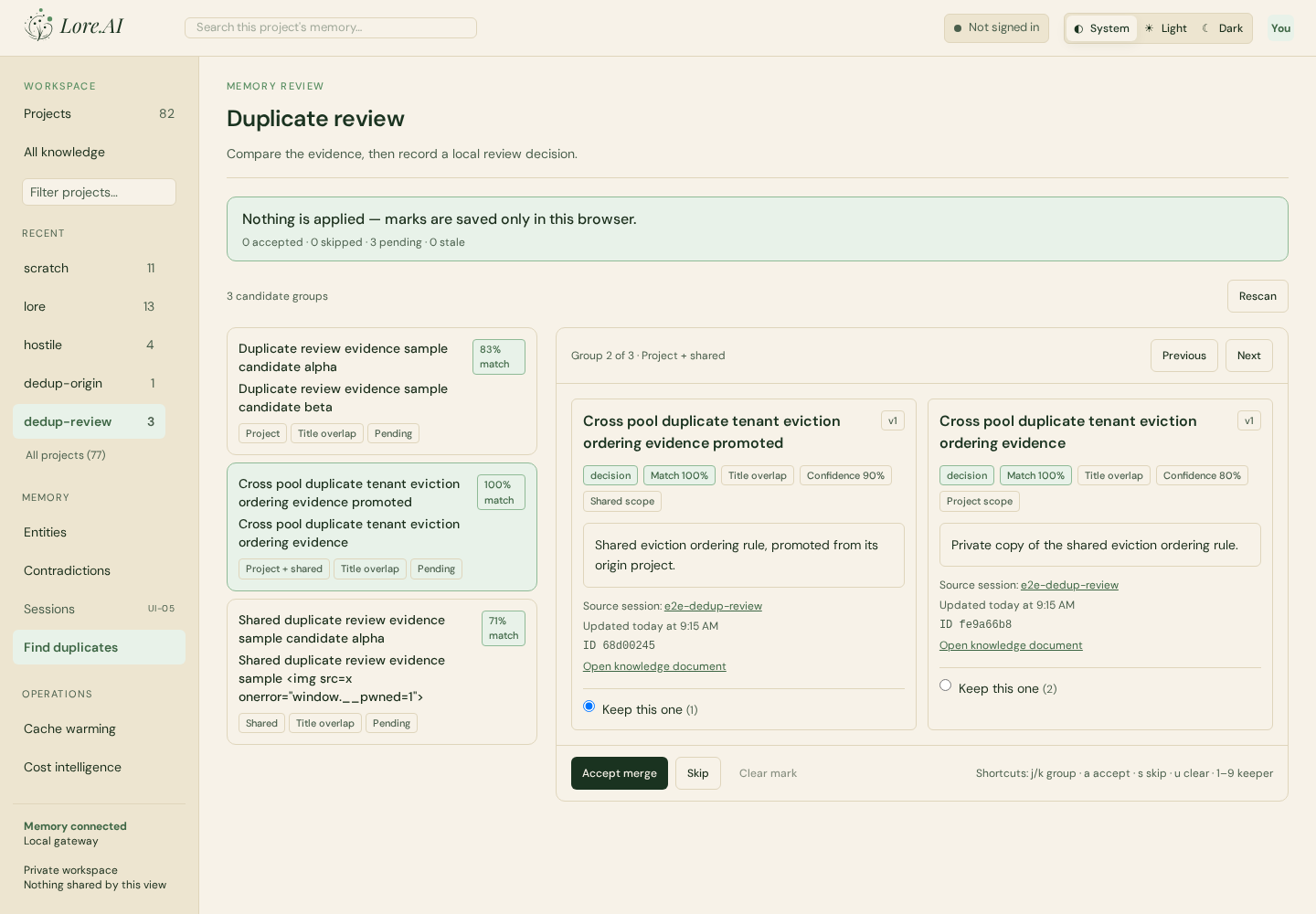
Task: Open All knowledge in the sidebar
Action: [99, 152]
